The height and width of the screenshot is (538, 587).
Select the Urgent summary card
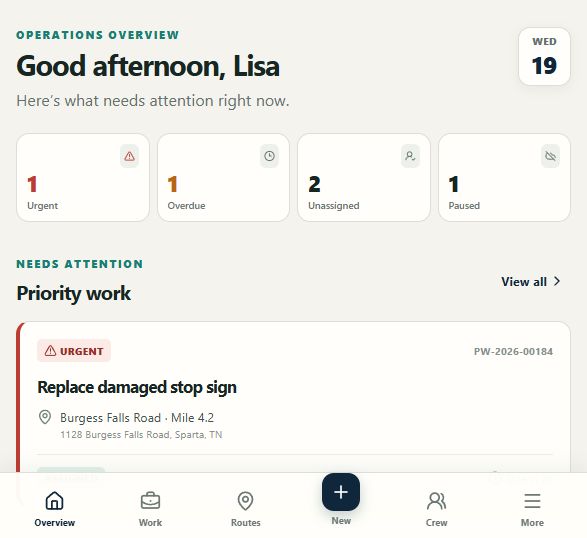[83, 177]
